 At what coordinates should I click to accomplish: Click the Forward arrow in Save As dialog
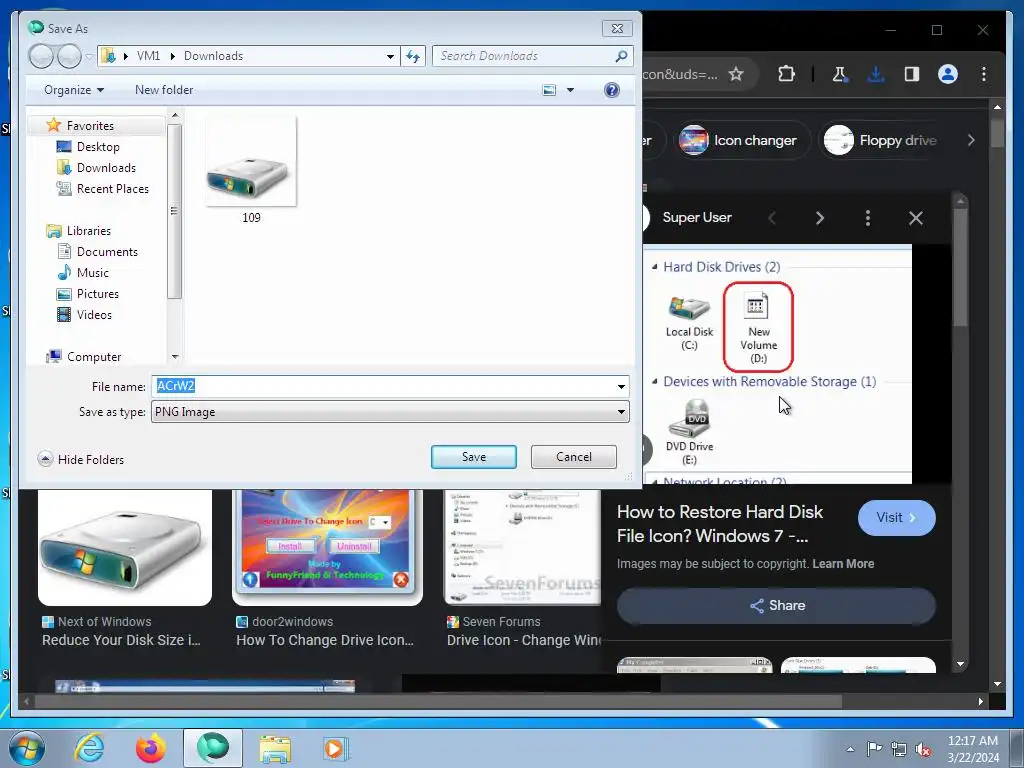[69, 56]
